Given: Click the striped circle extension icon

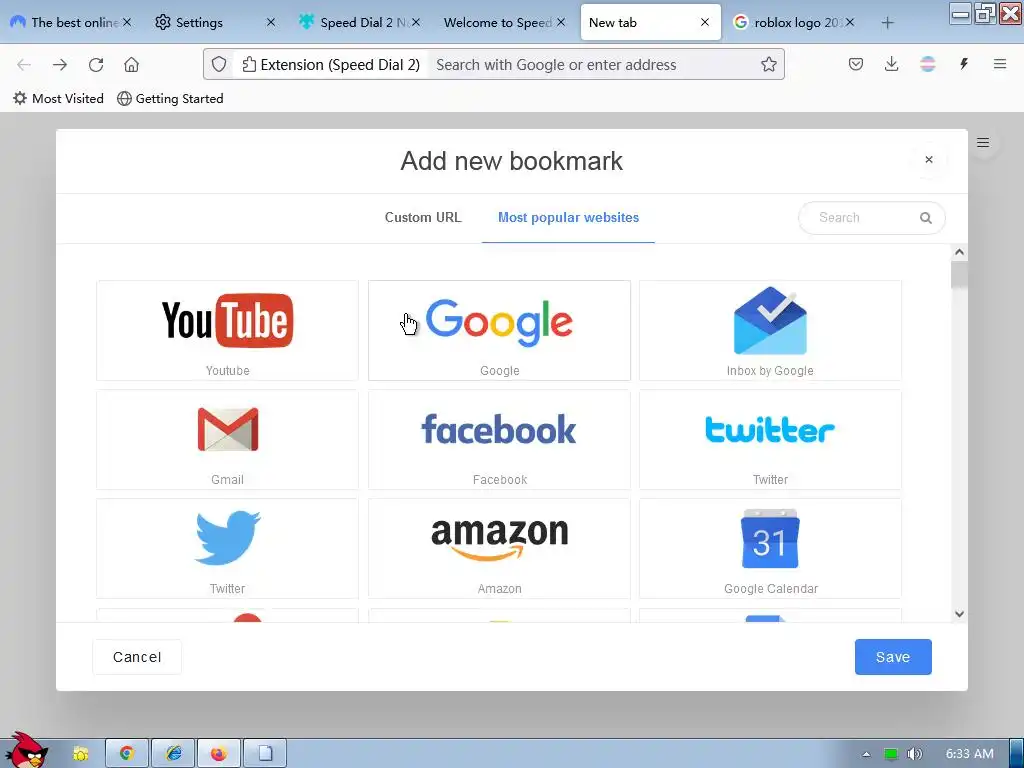Looking at the screenshot, I should point(927,64).
